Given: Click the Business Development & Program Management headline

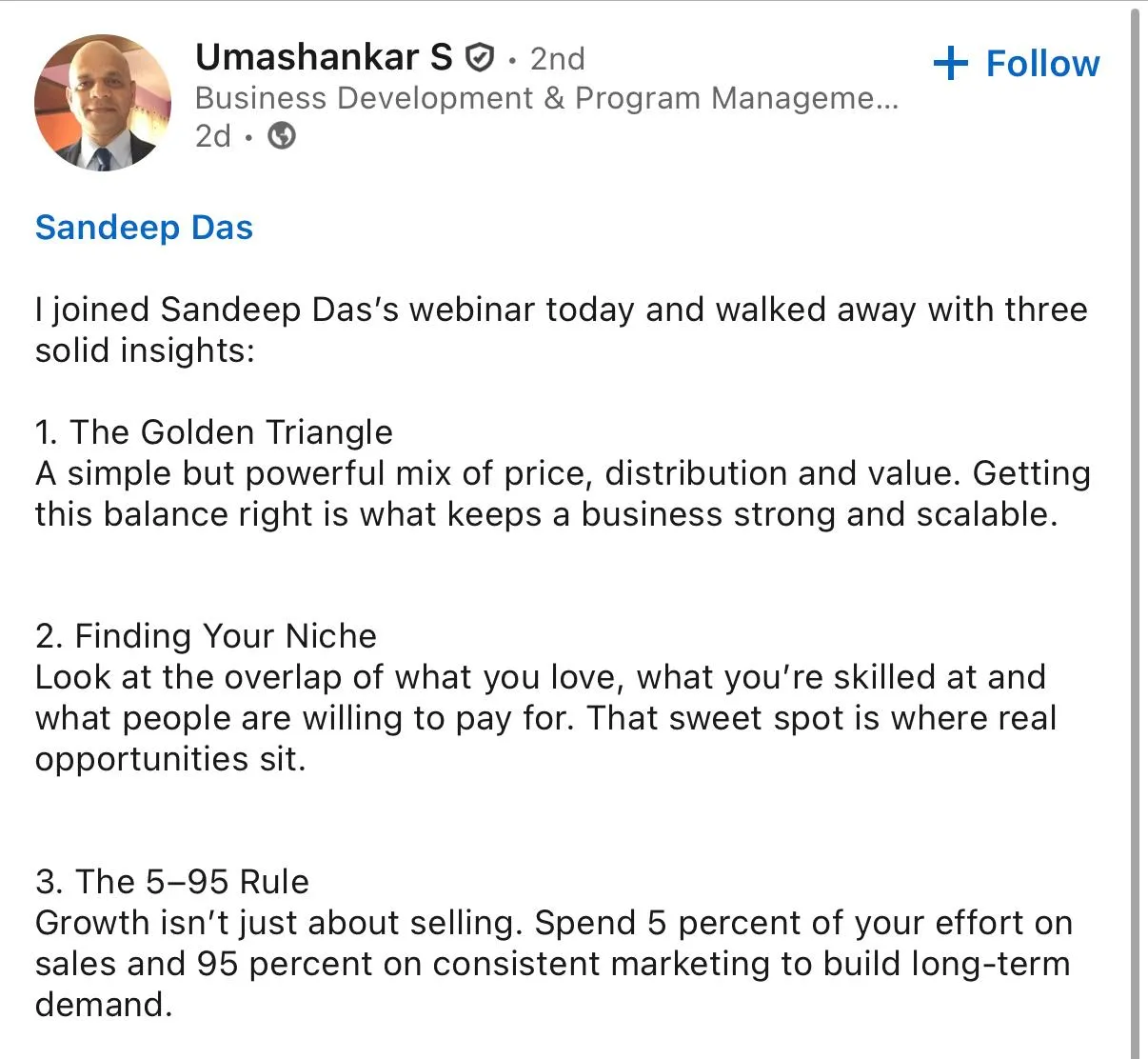Looking at the screenshot, I should click(546, 98).
